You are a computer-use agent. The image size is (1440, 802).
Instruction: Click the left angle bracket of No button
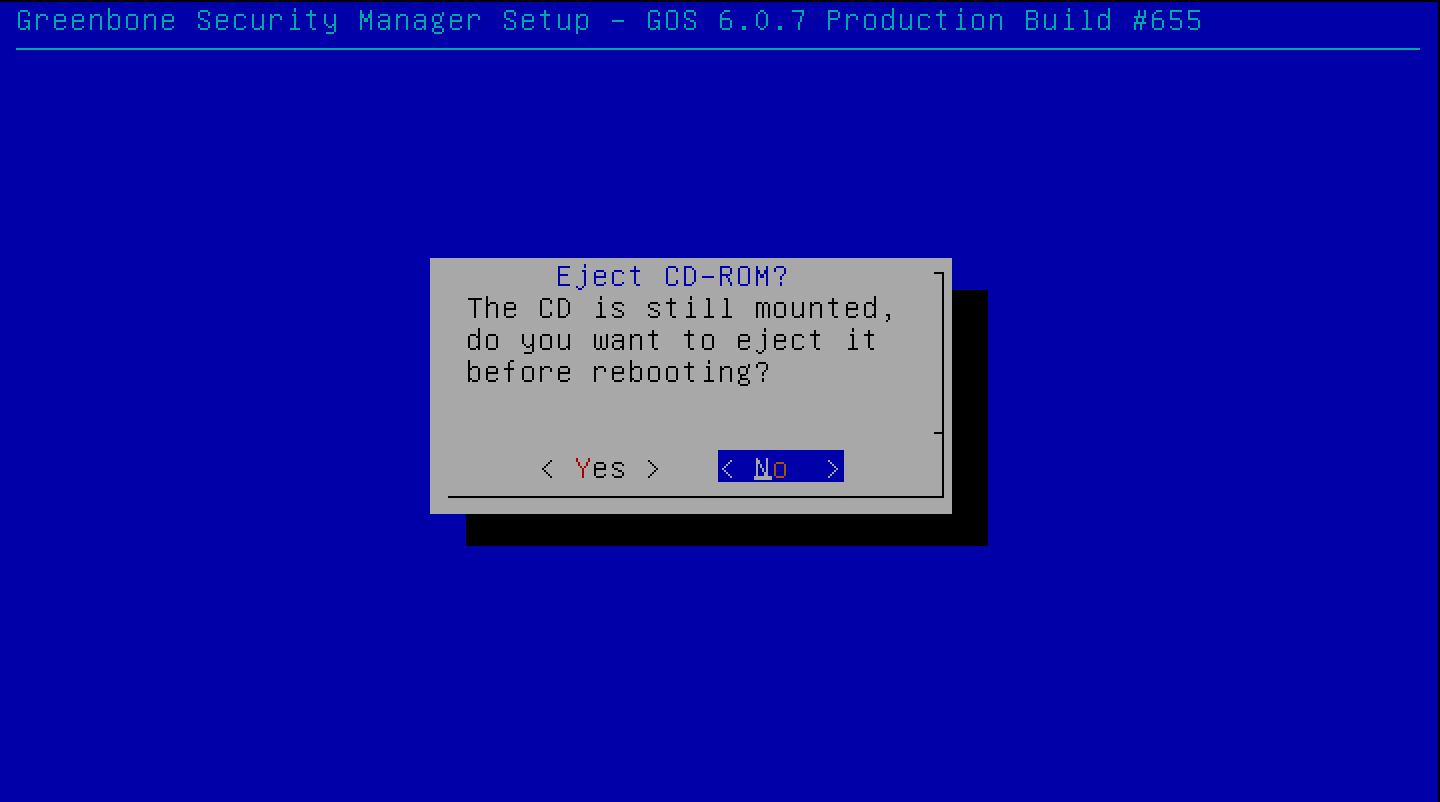coord(728,469)
